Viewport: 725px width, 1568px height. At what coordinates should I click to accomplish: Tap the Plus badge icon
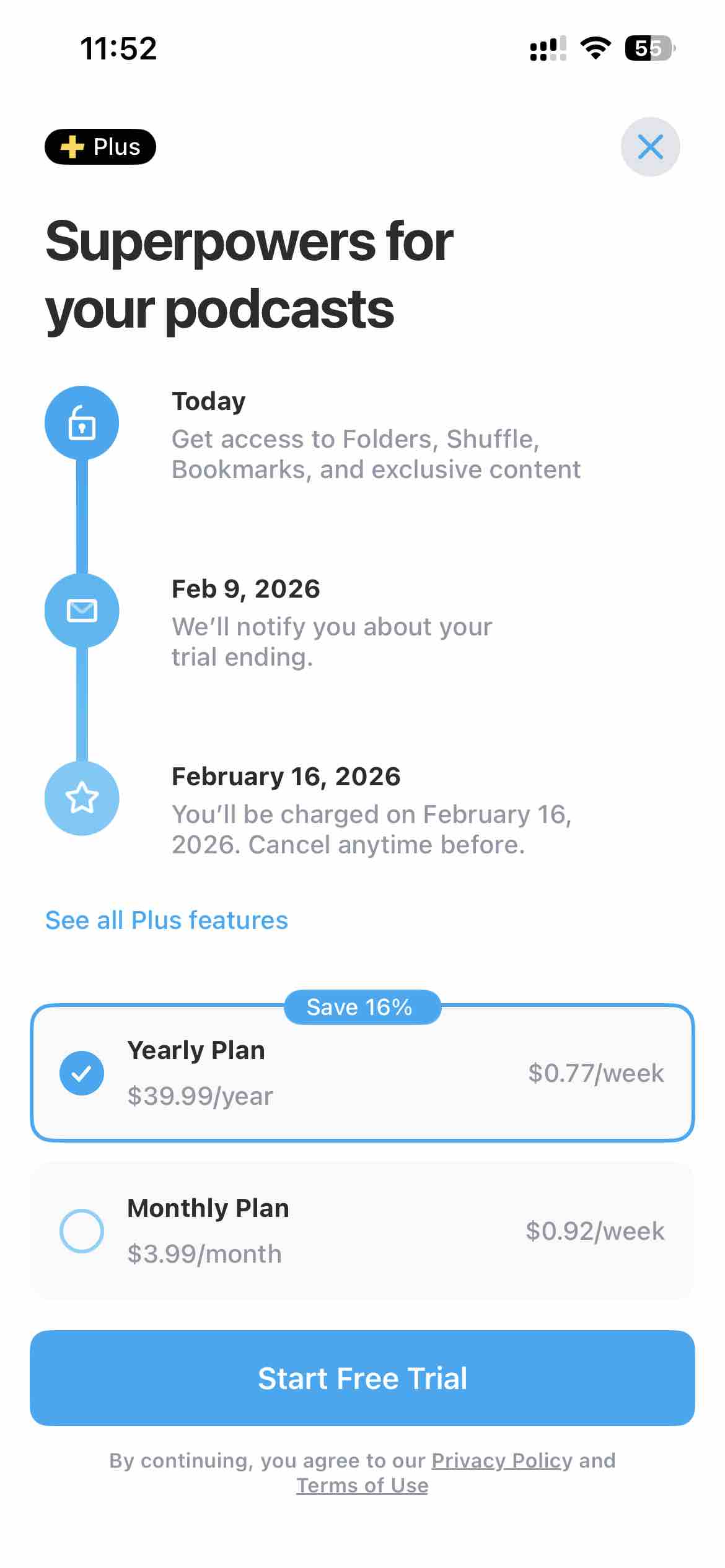[100, 147]
